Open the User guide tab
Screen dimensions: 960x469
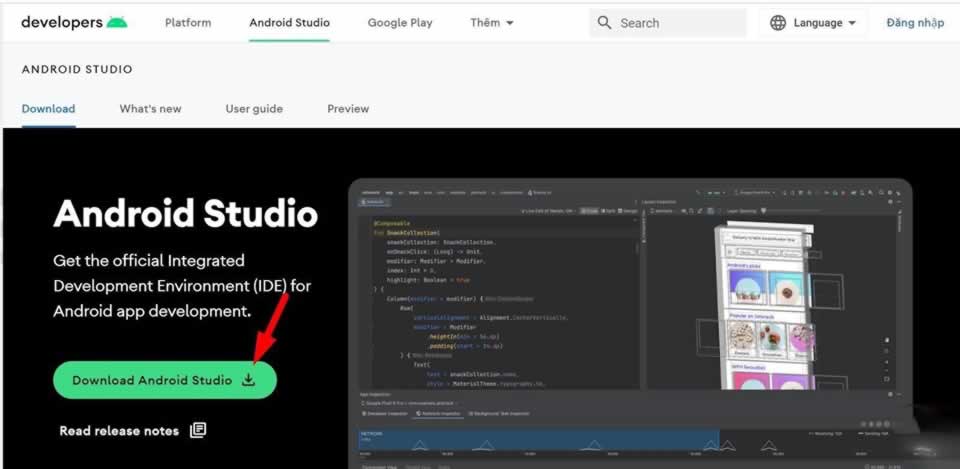(x=254, y=109)
